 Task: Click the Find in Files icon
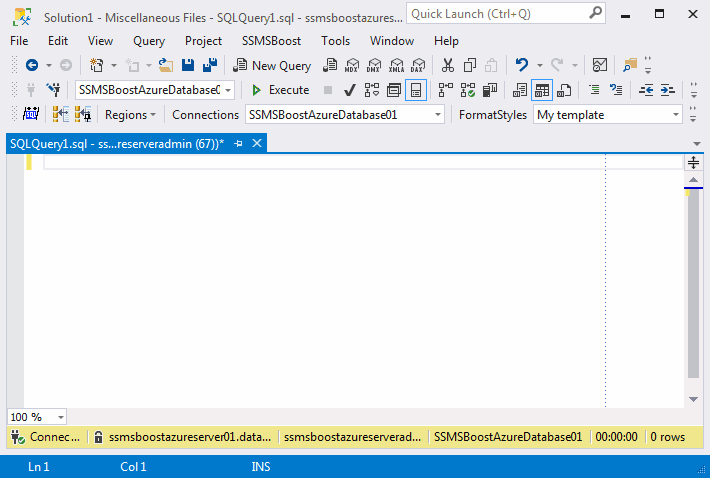coord(629,65)
